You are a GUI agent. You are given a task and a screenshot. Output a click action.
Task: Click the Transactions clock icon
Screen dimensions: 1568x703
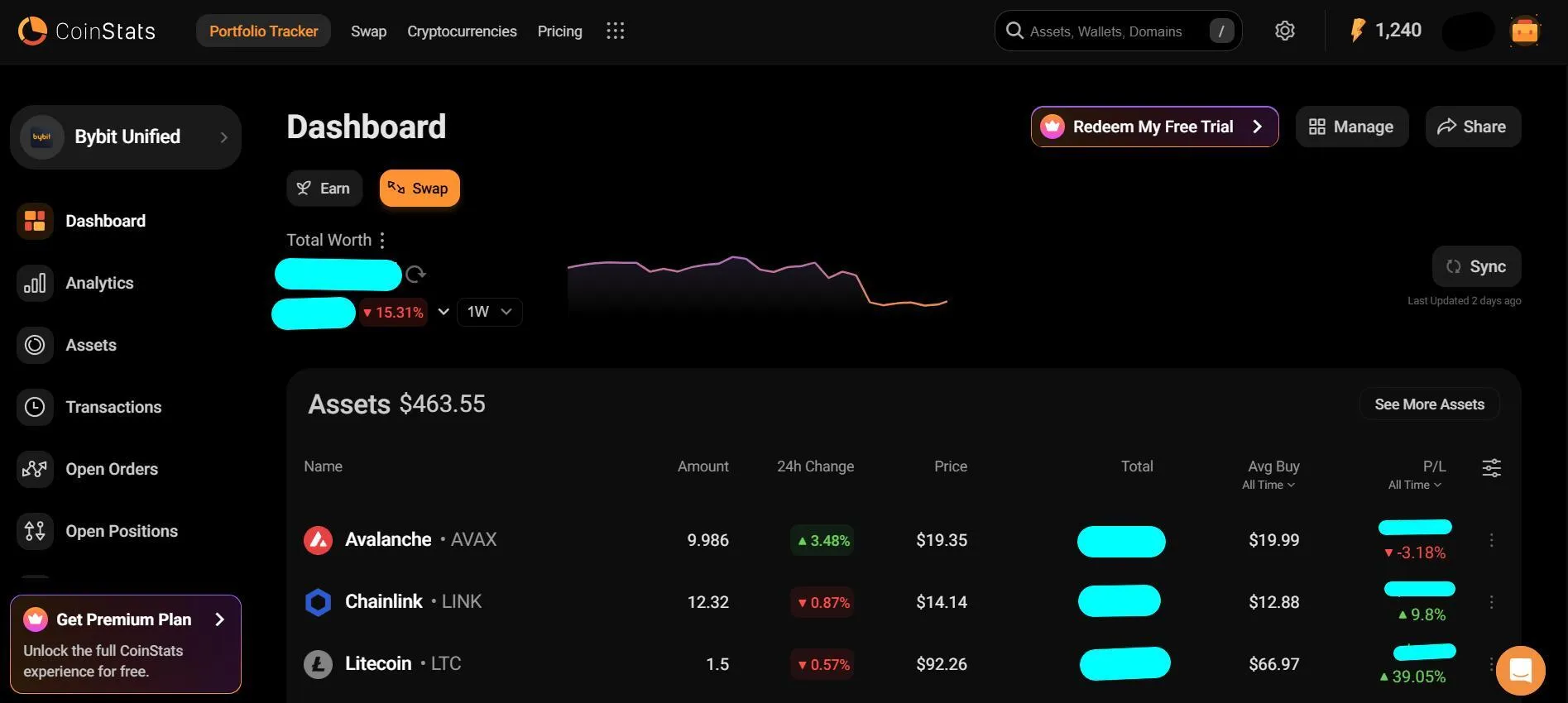[35, 407]
